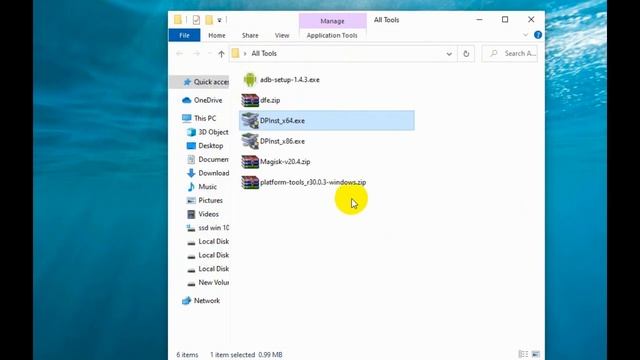This screenshot has width=640, height=360.
Task: Click the new folder quick access icon
Action: [x=209, y=20]
